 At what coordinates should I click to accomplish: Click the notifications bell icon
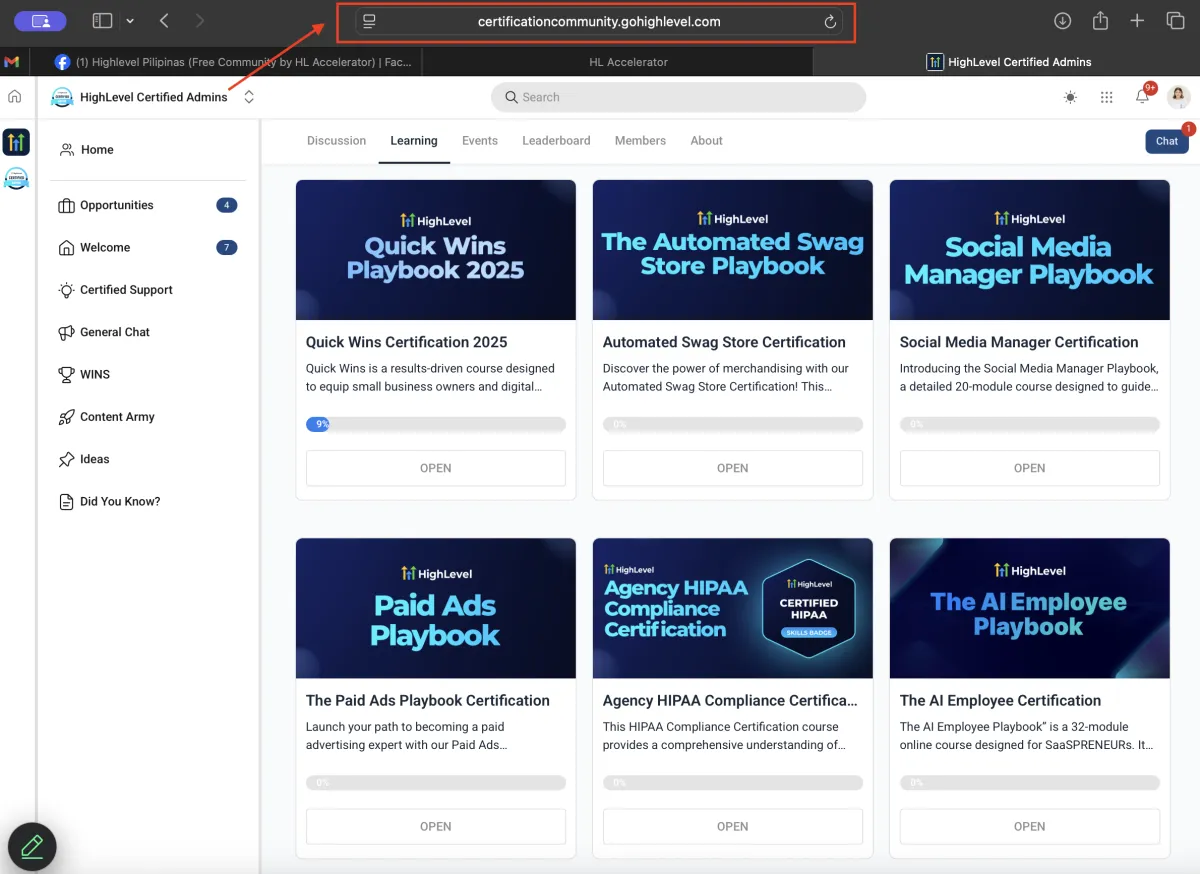coord(1142,97)
